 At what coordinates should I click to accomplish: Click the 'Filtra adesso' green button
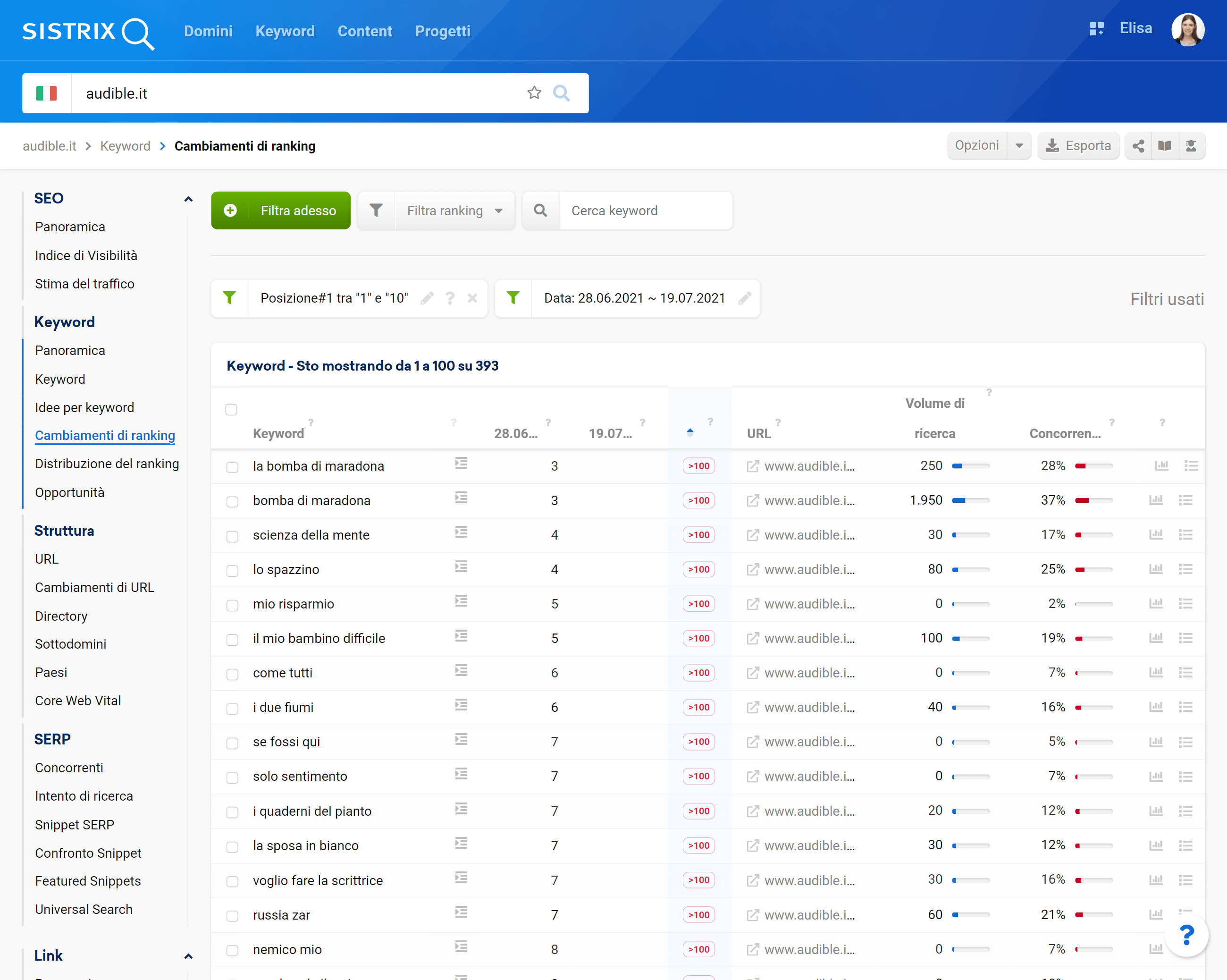pyautogui.click(x=282, y=210)
